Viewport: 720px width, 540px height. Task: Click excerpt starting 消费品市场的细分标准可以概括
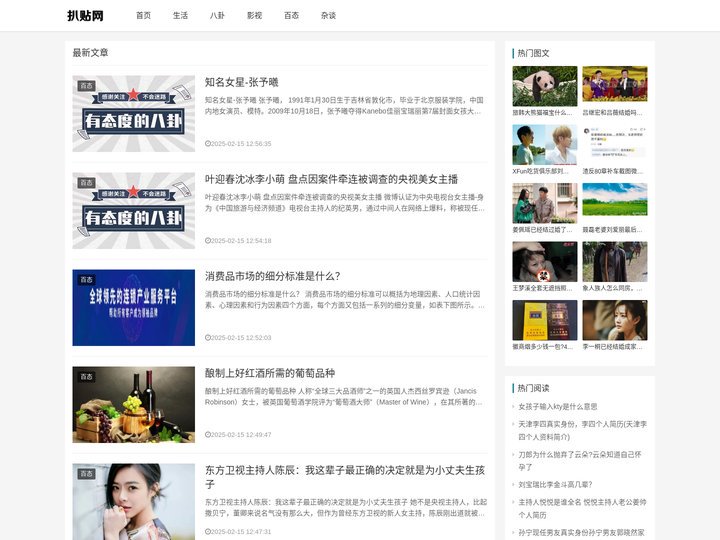point(345,300)
